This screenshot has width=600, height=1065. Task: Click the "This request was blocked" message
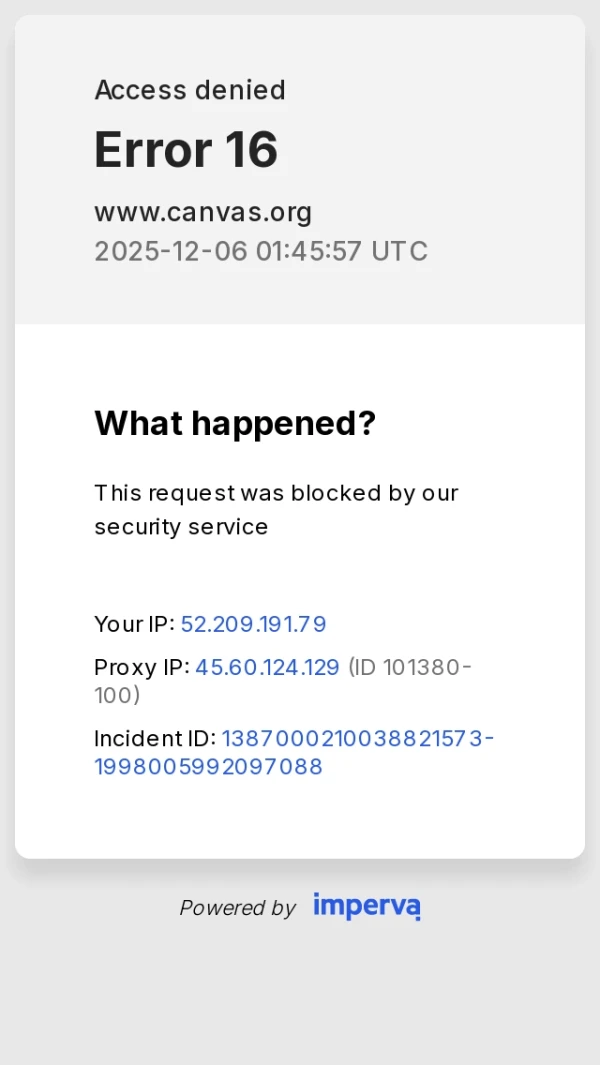[276, 493]
